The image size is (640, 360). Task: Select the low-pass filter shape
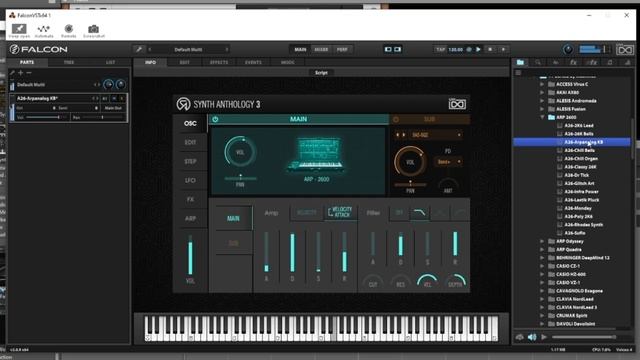419,213
